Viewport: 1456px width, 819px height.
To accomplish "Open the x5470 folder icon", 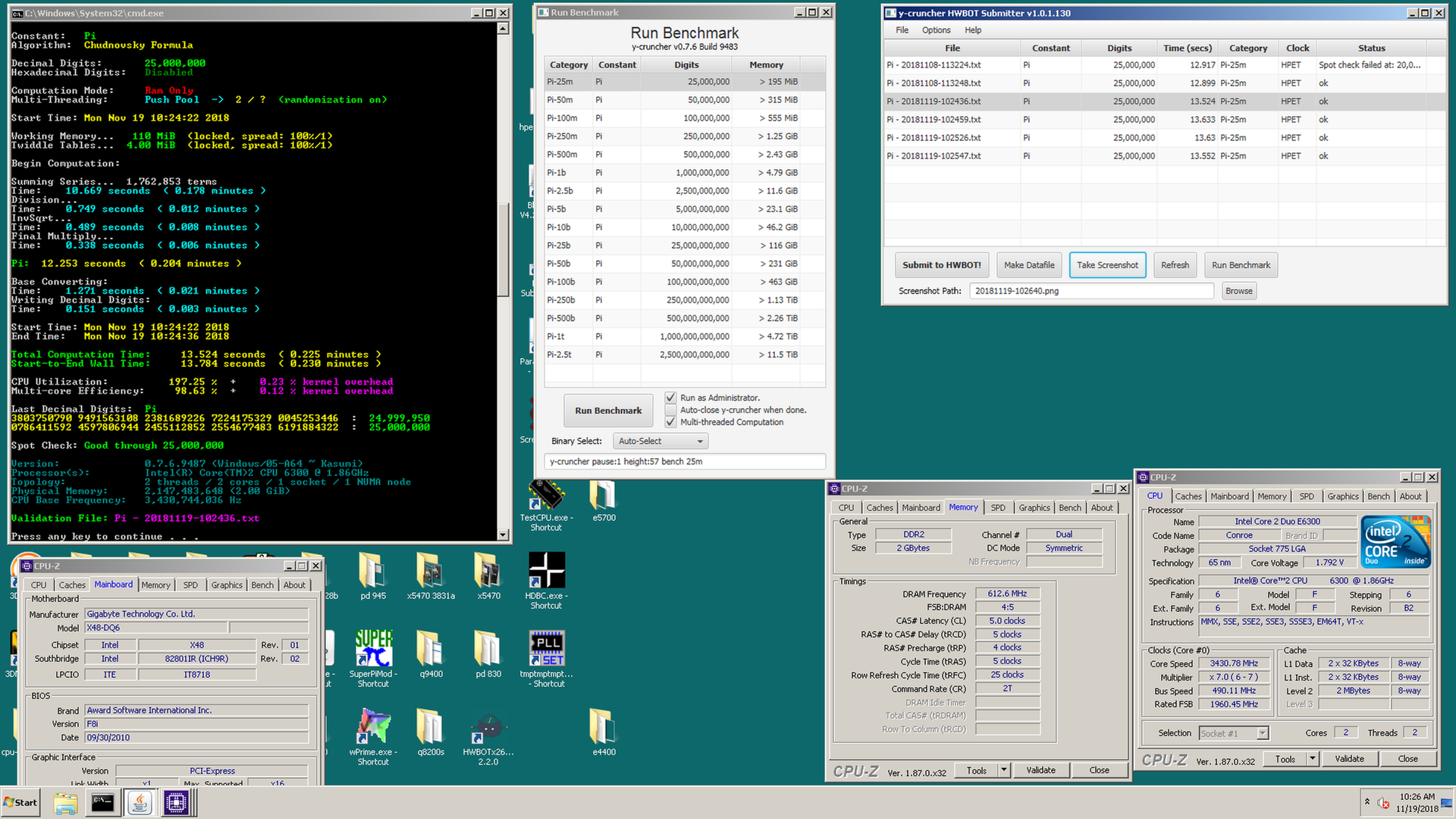I will click(488, 570).
